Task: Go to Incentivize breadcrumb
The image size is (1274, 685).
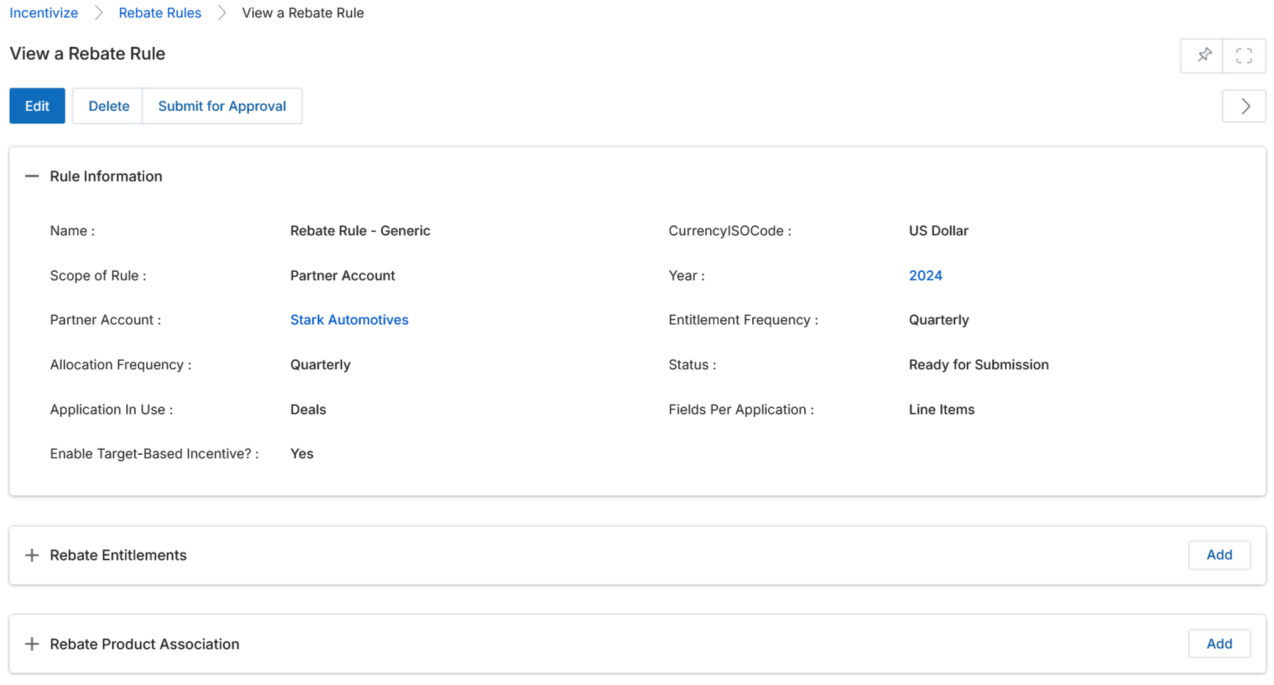Action: pos(44,13)
